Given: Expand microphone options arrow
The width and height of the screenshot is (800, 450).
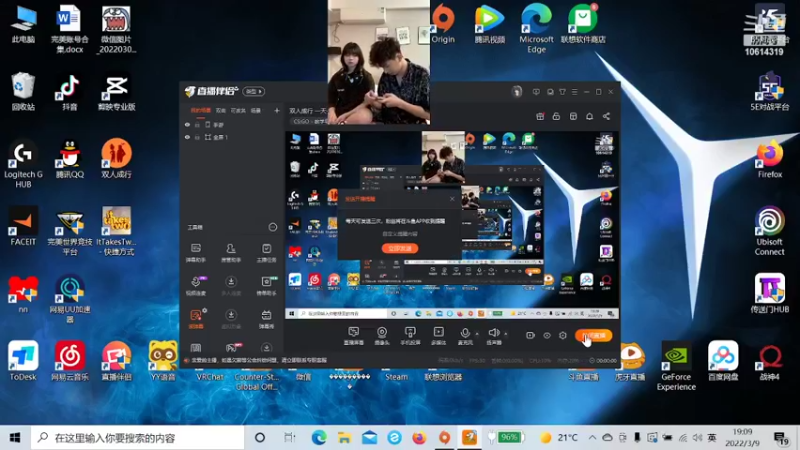Looking at the screenshot, I should (477, 334).
